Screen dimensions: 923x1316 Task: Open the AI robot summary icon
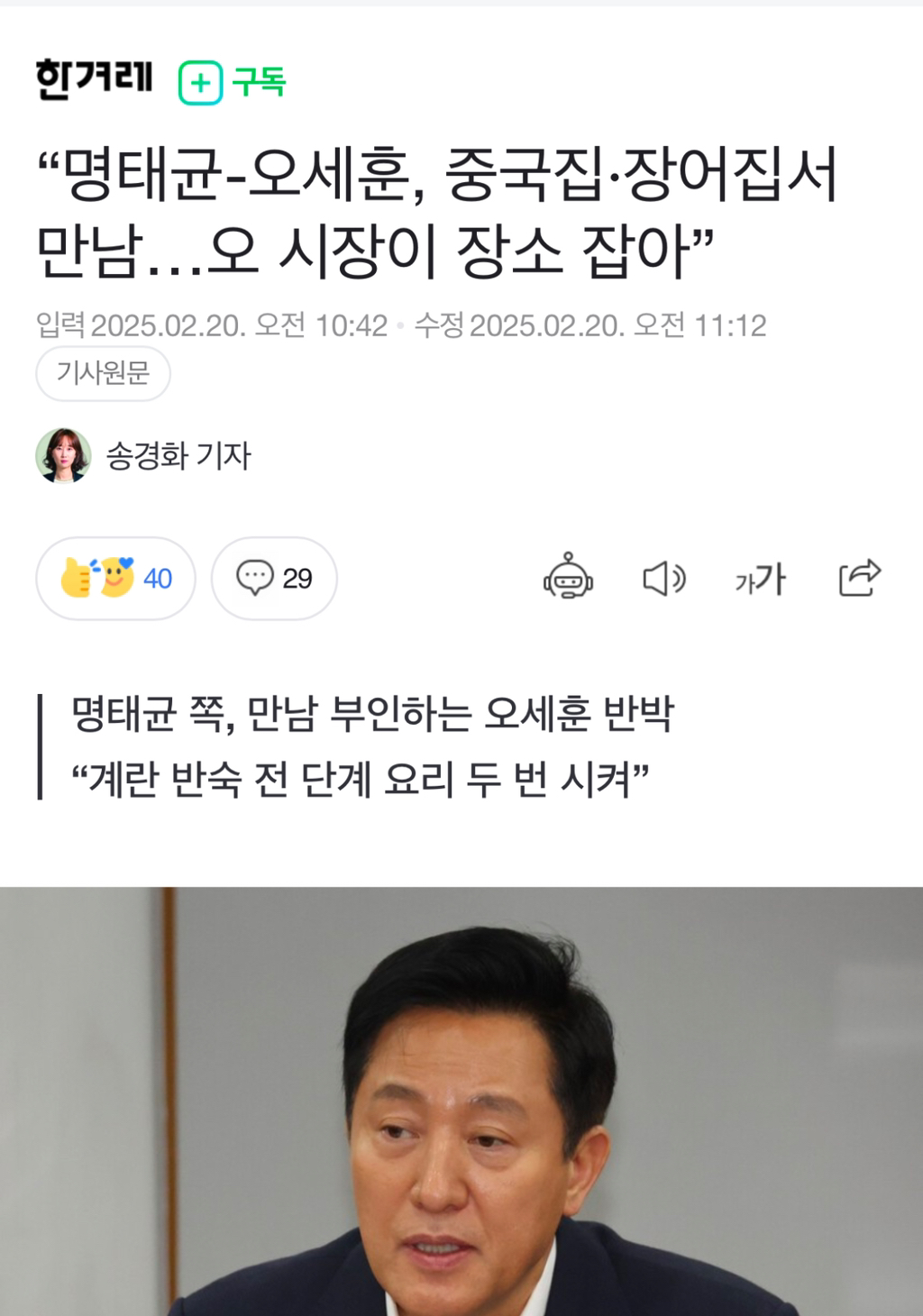[568, 577]
